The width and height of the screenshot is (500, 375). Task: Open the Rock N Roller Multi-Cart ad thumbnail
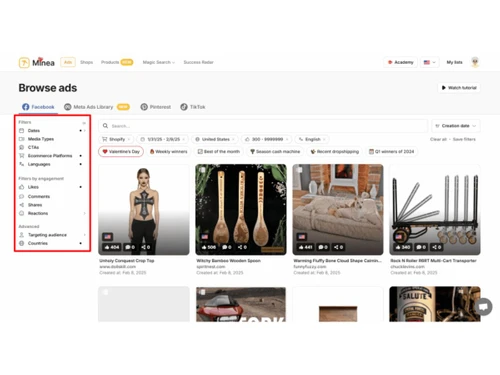pyautogui.click(x=435, y=209)
